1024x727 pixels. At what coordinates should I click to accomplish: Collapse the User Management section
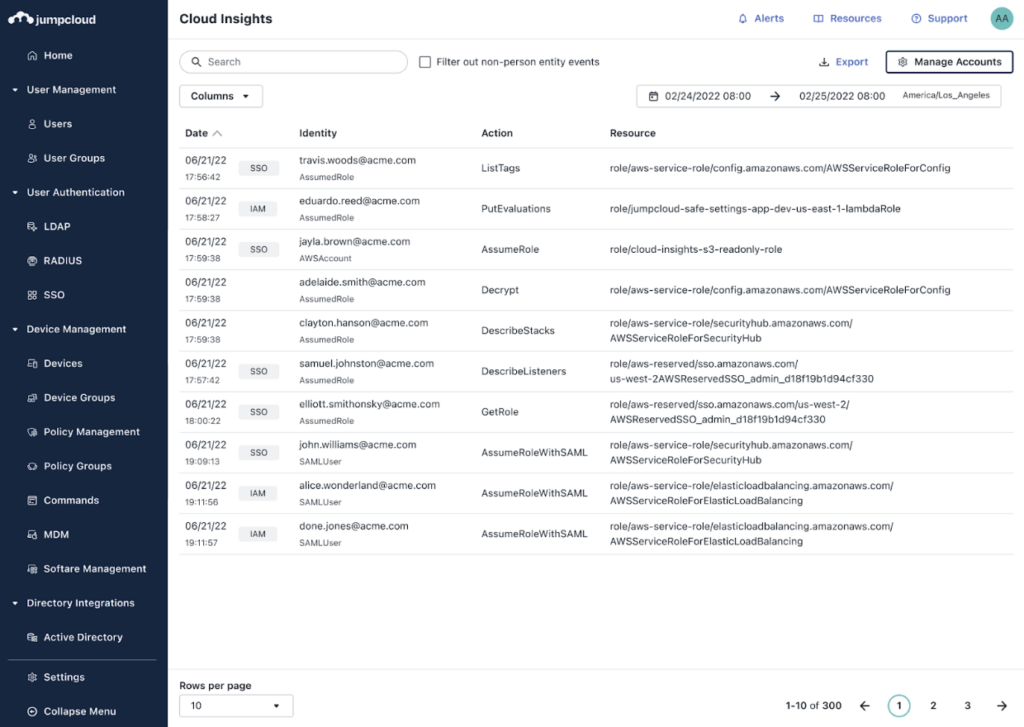click(15, 90)
